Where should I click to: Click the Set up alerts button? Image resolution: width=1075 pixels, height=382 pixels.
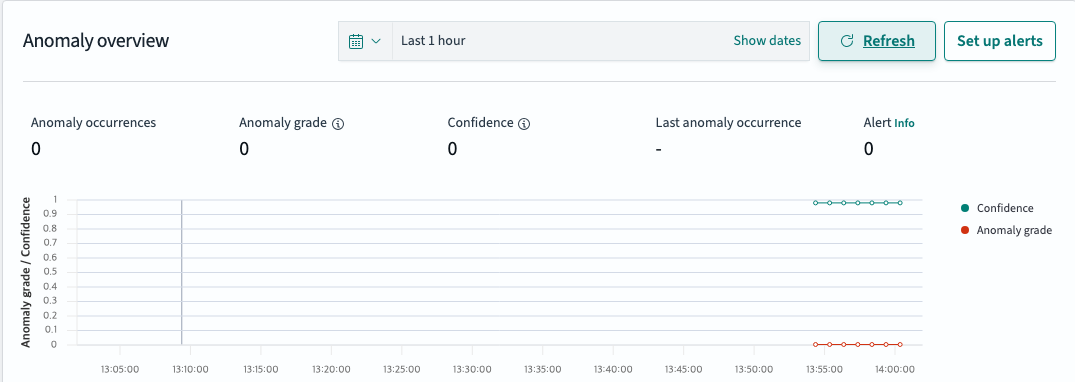pyautogui.click(x=1000, y=41)
